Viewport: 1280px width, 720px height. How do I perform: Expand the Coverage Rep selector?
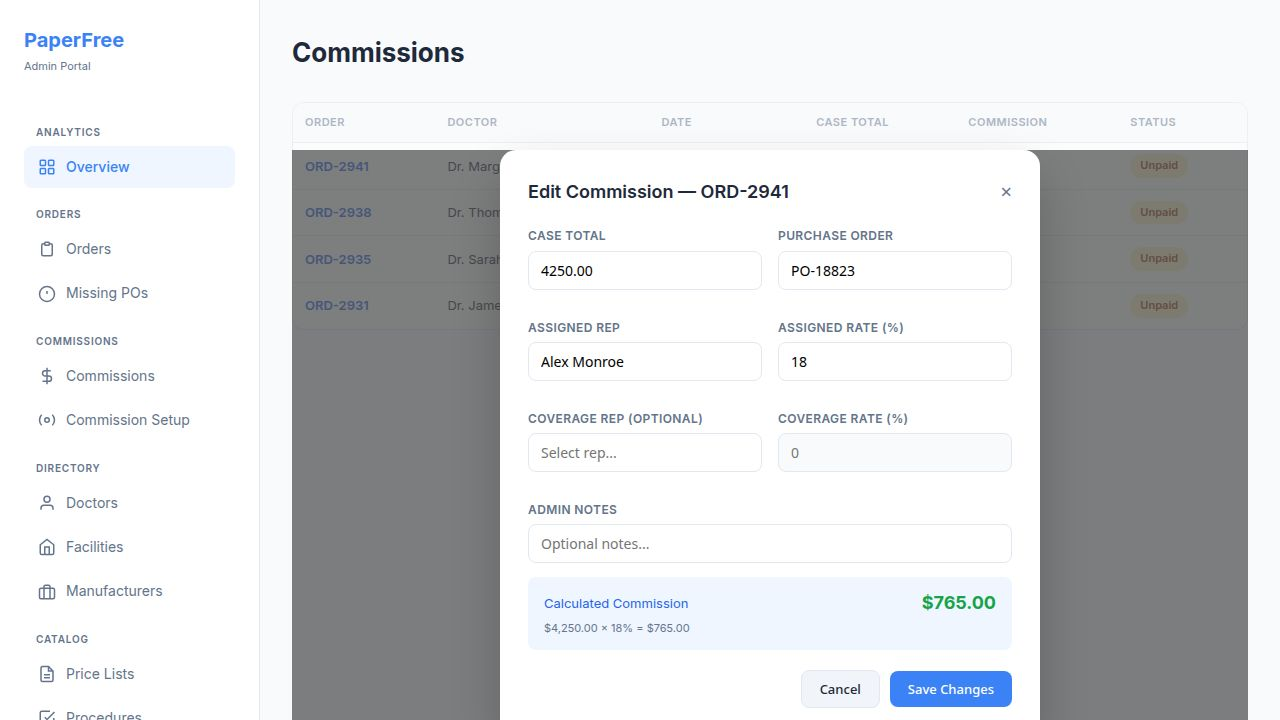pos(644,453)
